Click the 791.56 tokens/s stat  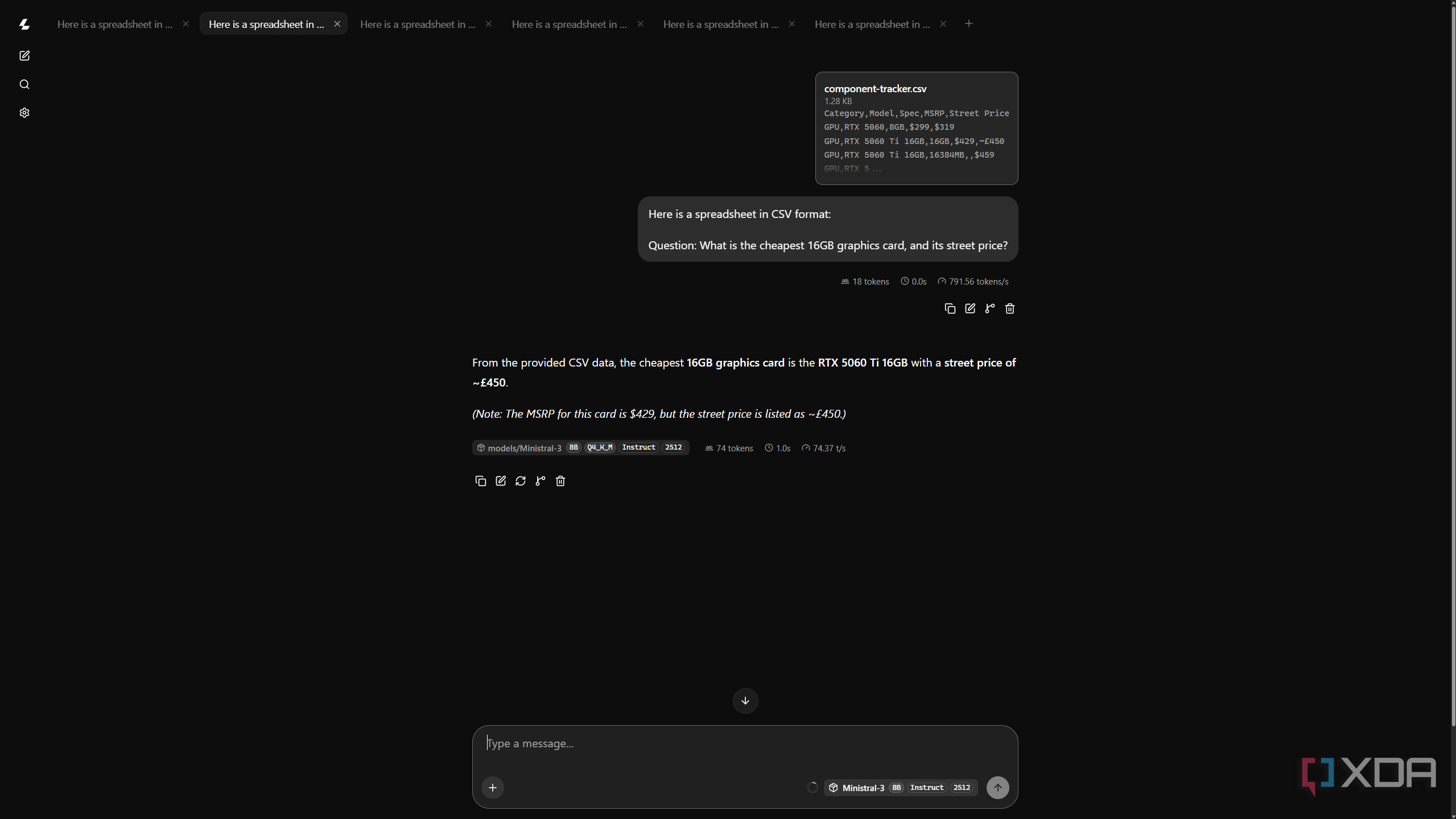pos(973,282)
